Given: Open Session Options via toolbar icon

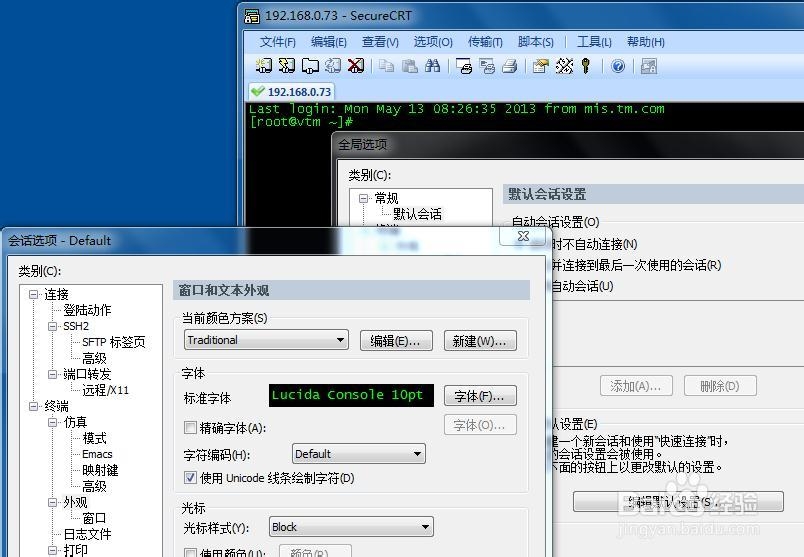Looking at the screenshot, I should pos(540,66).
